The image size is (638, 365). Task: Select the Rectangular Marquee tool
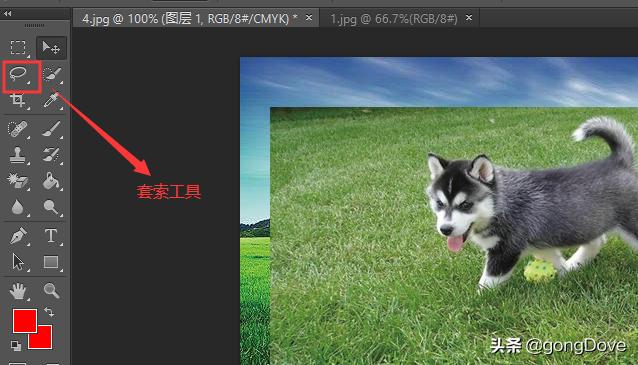tap(18, 48)
